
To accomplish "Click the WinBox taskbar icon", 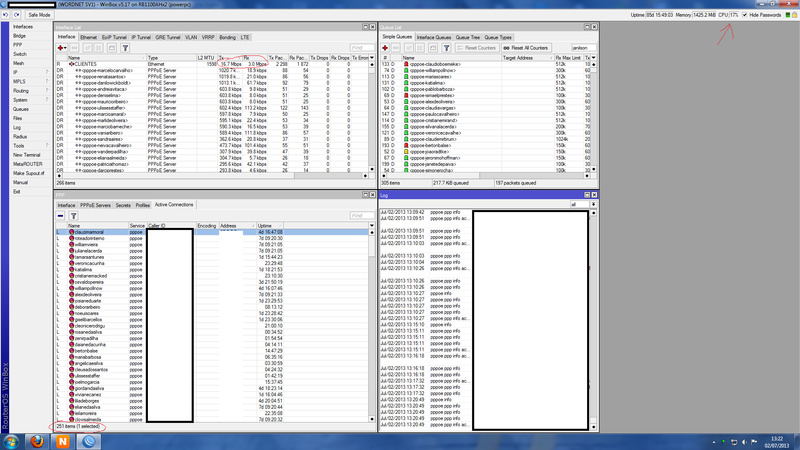I will 89,441.
